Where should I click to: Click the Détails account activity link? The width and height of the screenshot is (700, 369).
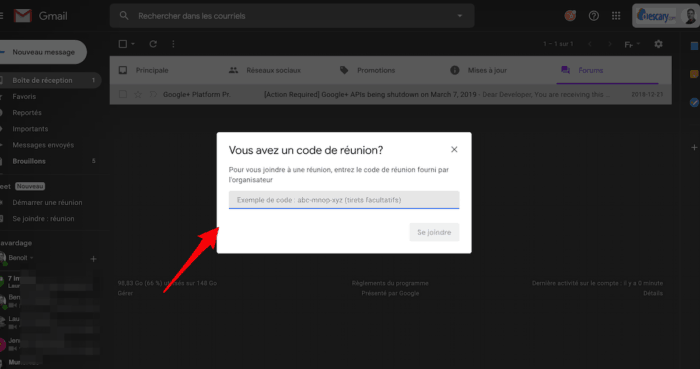click(653, 293)
